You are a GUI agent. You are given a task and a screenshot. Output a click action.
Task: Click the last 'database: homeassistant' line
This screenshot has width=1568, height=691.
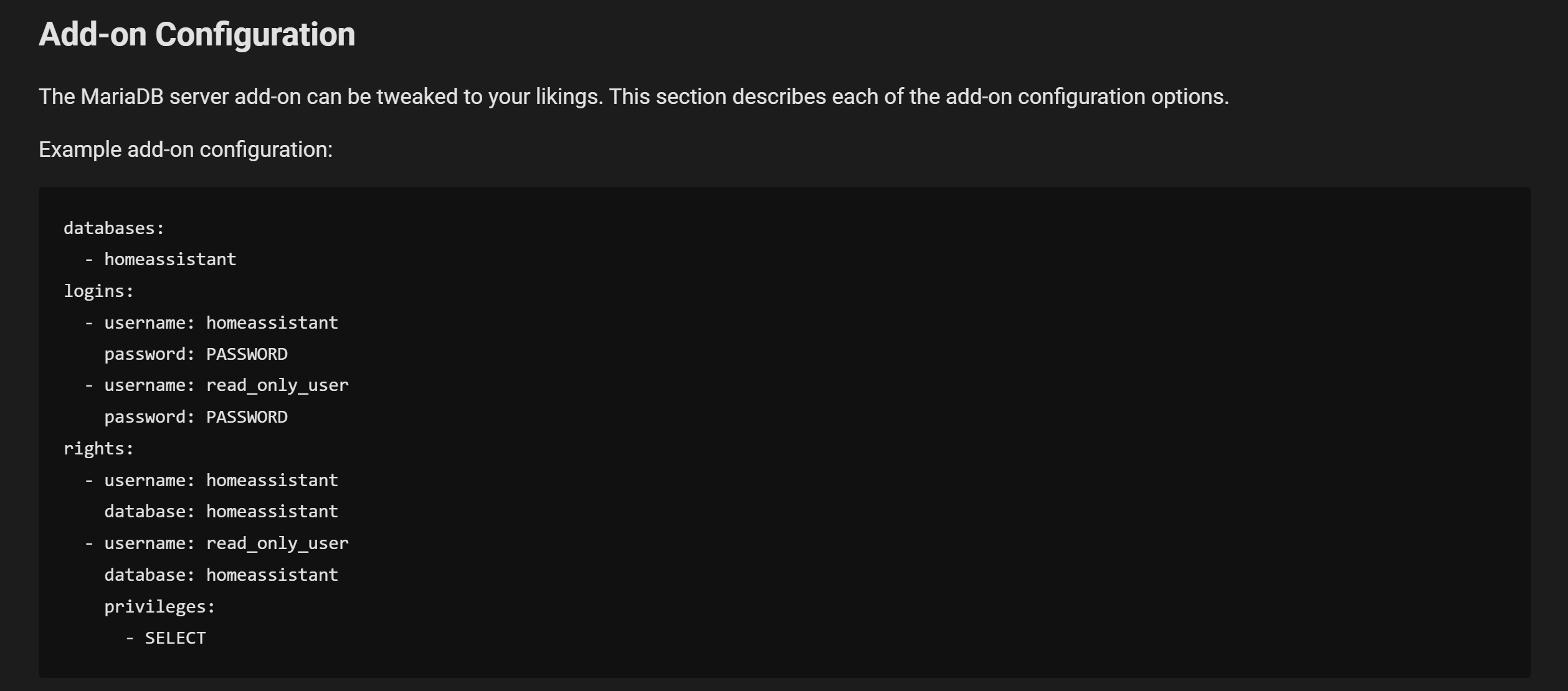221,575
